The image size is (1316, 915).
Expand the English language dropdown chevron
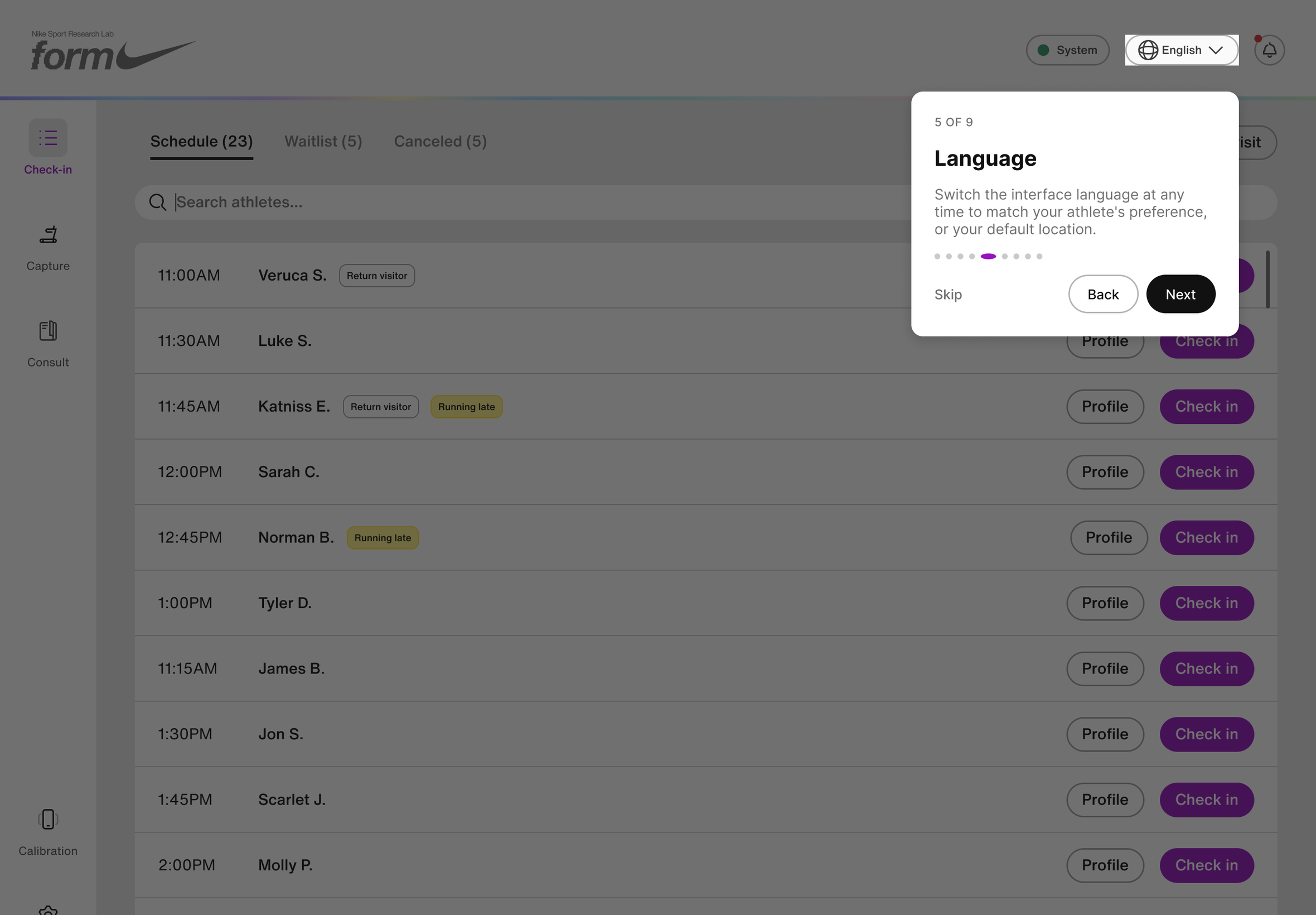click(x=1216, y=50)
